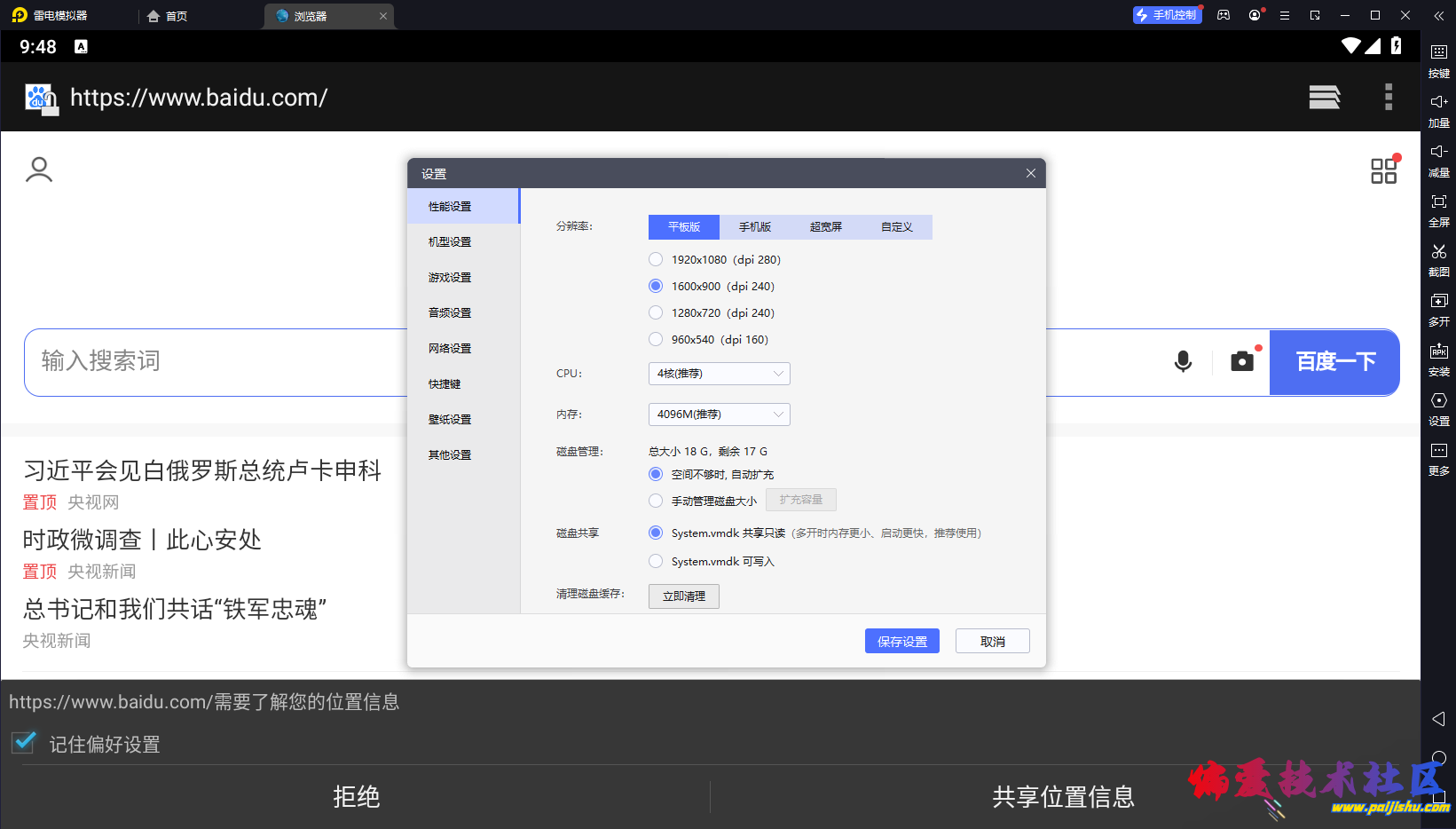The image size is (1456, 829).
Task: Select 游戏设置 in settings sidebar
Action: point(450,278)
